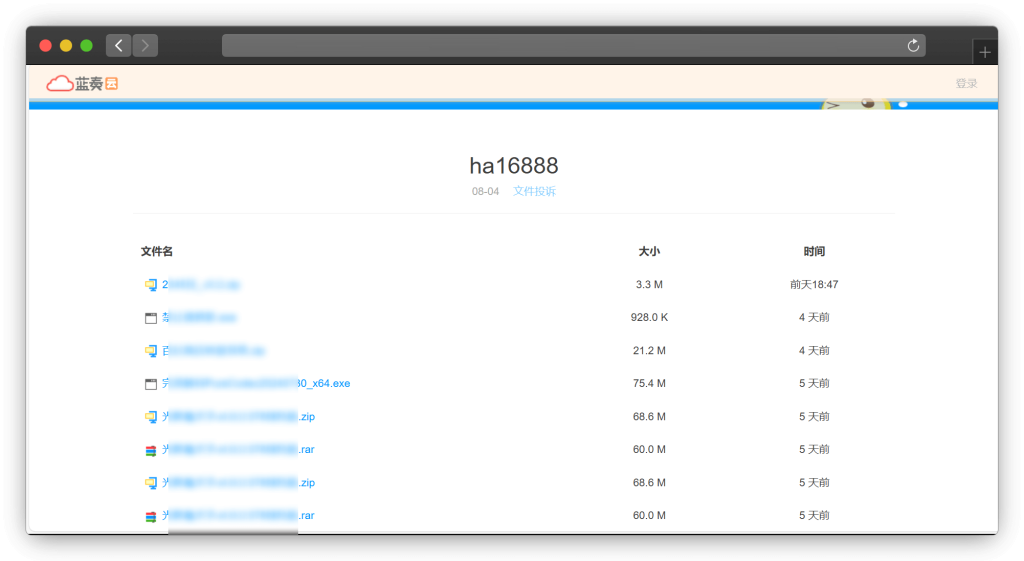The image size is (1024, 561).
Task: Focus the browser address bar
Action: (x=560, y=45)
